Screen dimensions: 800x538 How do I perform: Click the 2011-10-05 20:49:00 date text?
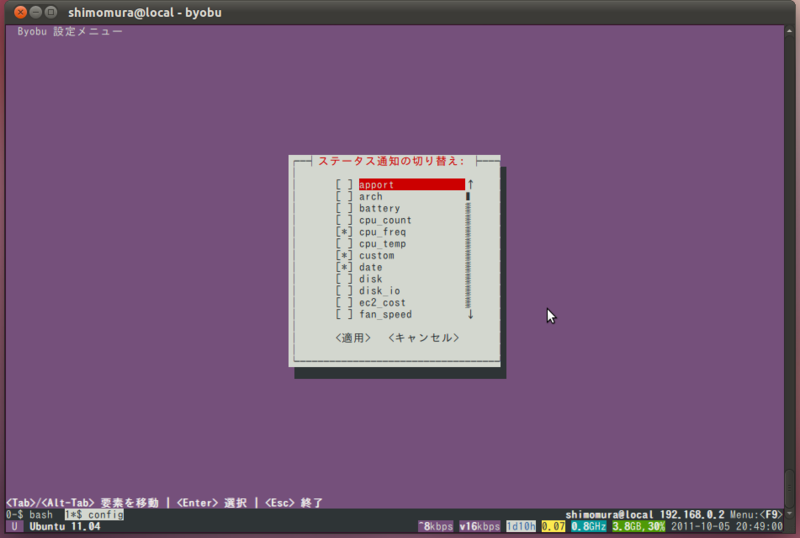pyautogui.click(x=727, y=526)
